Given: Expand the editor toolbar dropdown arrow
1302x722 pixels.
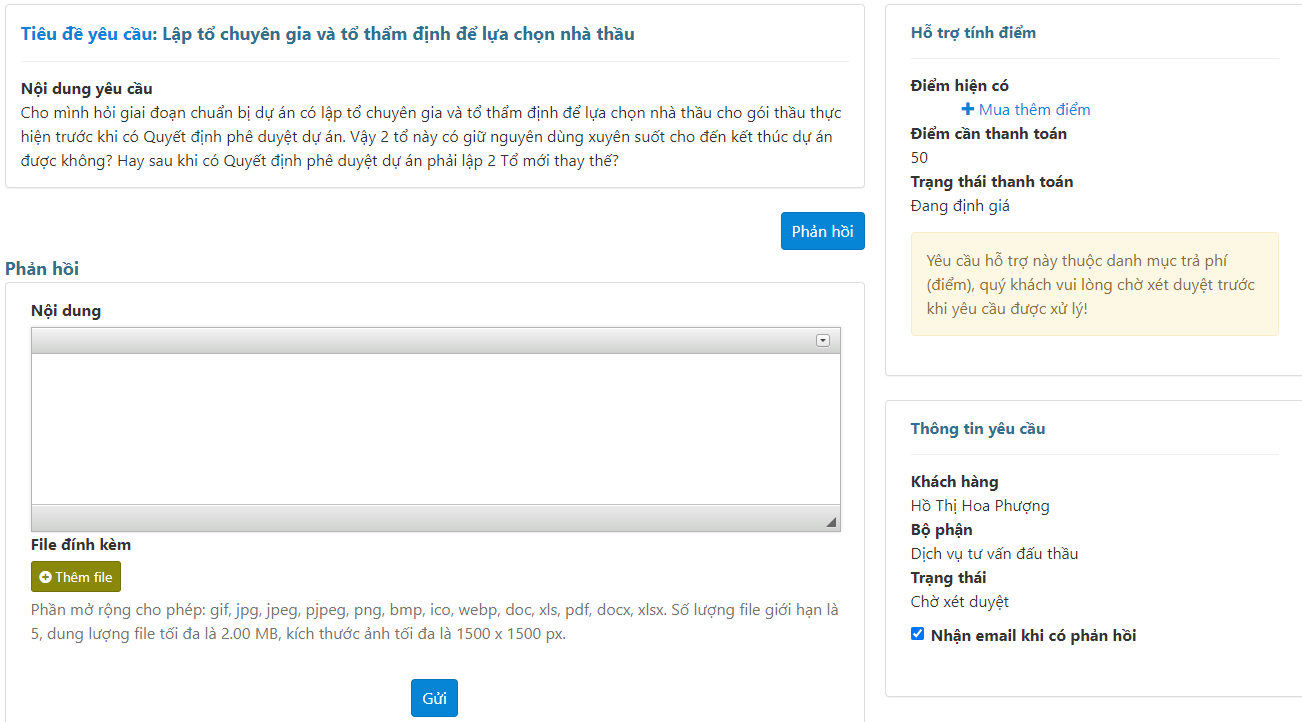Looking at the screenshot, I should click(823, 341).
